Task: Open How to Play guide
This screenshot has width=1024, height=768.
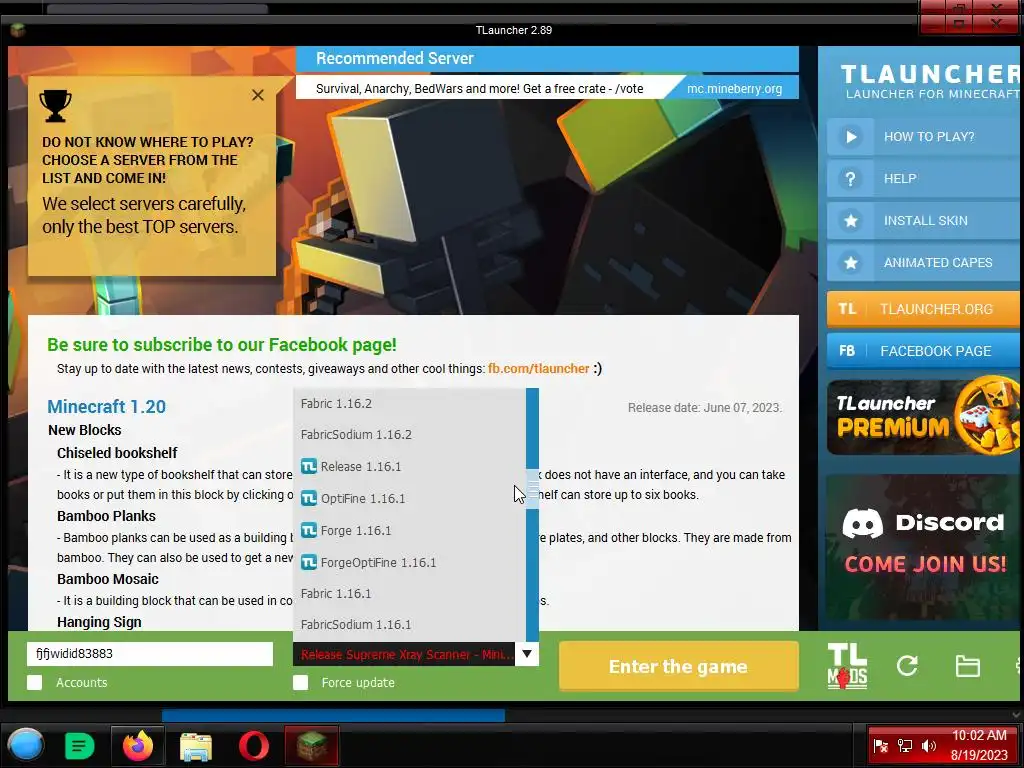Action: coord(925,137)
